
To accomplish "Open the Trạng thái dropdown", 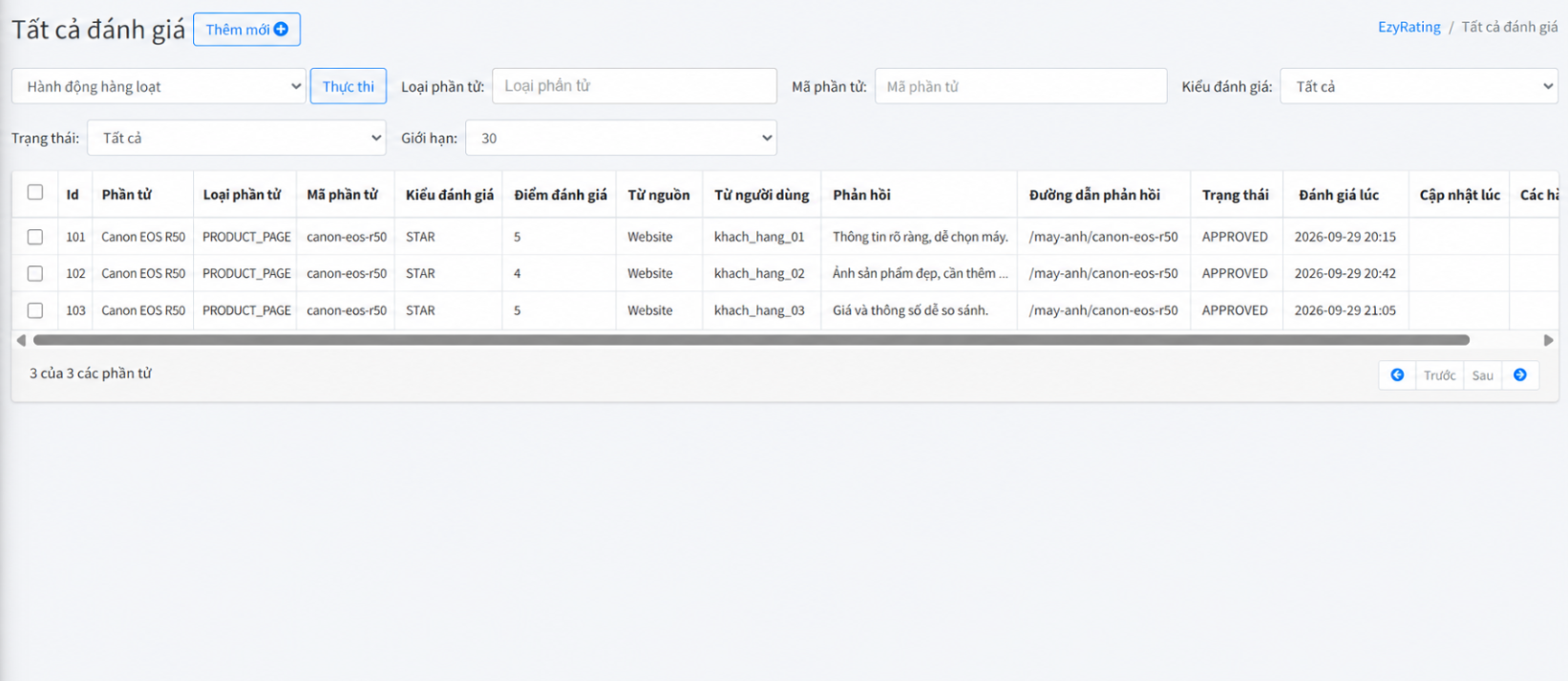I will (237, 138).
